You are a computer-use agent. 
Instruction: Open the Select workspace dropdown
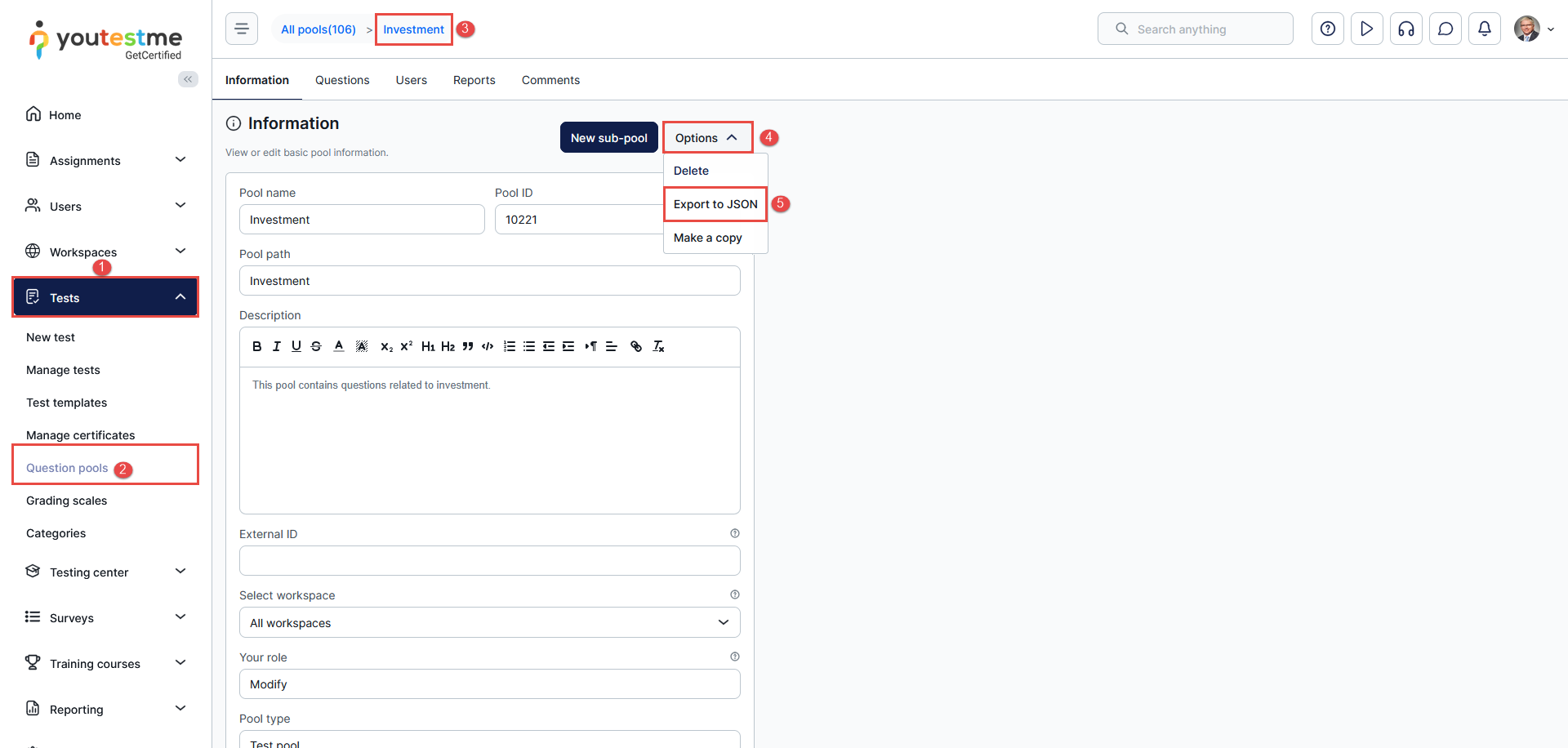click(489, 622)
